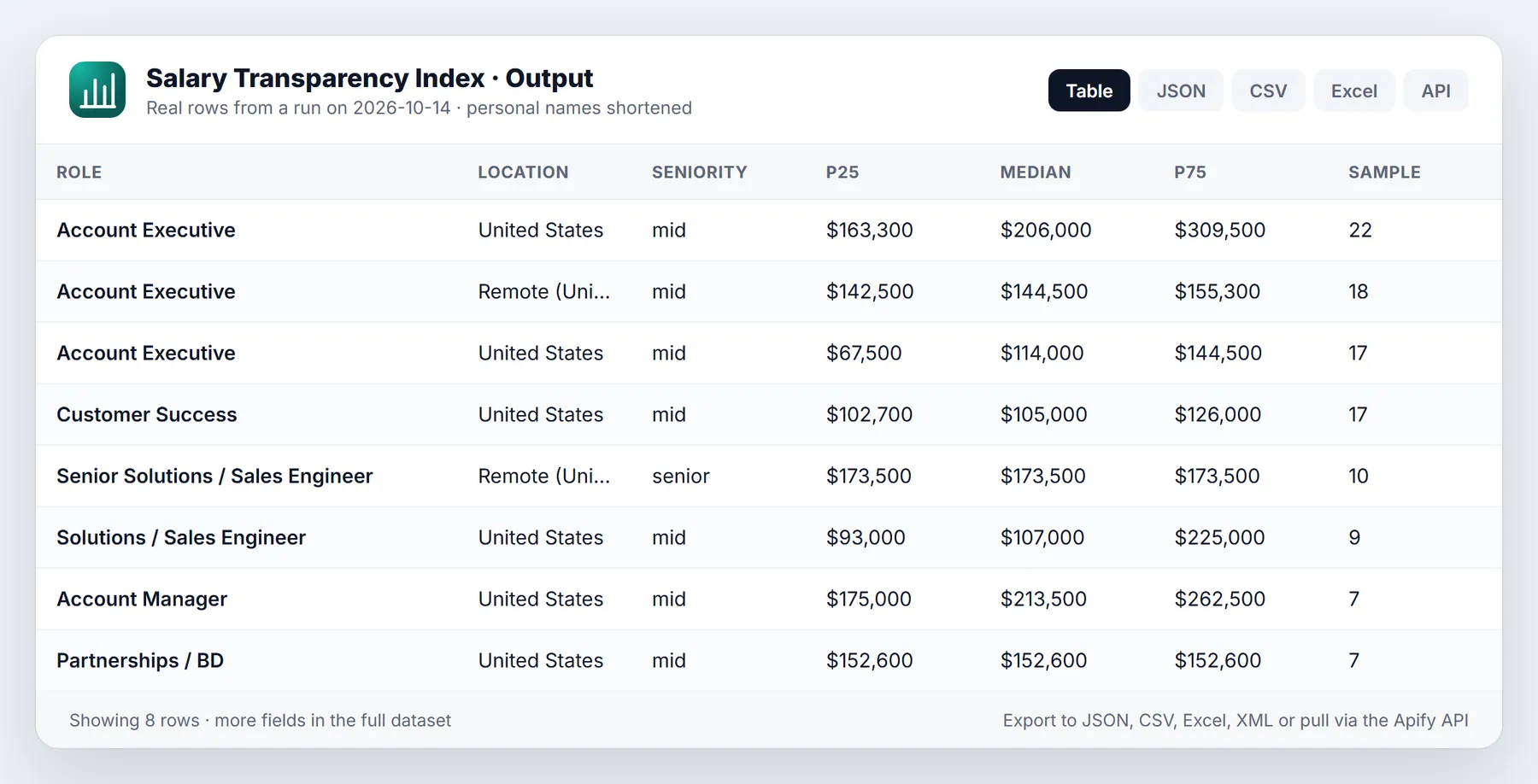The image size is (1538, 784).
Task: Click the $67,500 P25 value
Action: pos(864,353)
